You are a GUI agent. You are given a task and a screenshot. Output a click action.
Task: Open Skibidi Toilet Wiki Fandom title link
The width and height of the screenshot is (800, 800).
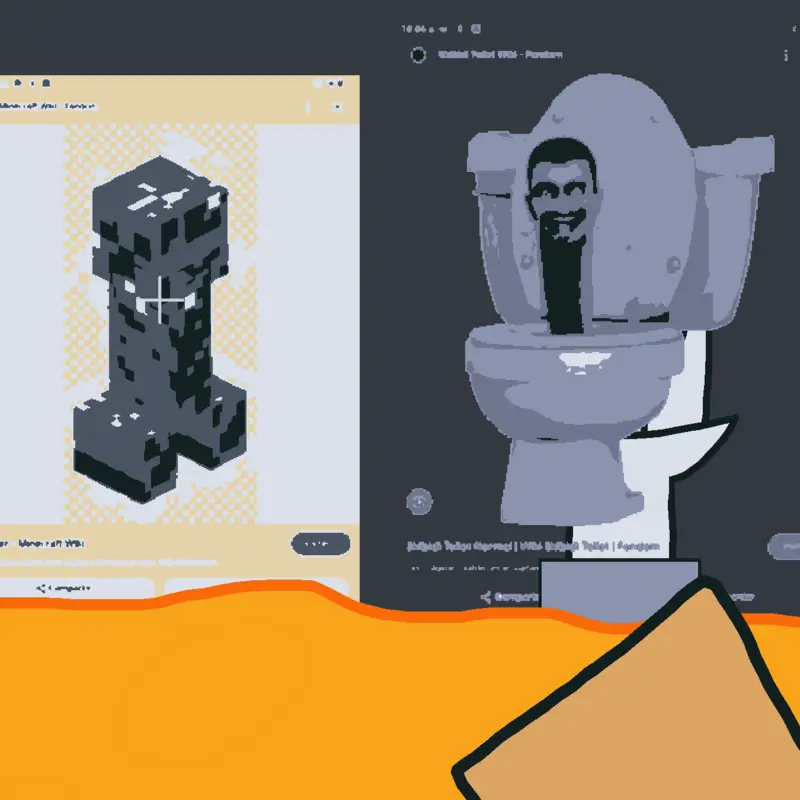coord(500,55)
